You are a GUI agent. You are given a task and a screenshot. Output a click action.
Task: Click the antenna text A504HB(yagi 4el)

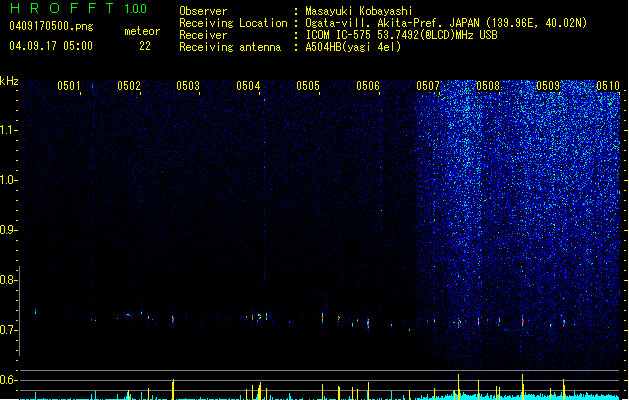click(353, 47)
